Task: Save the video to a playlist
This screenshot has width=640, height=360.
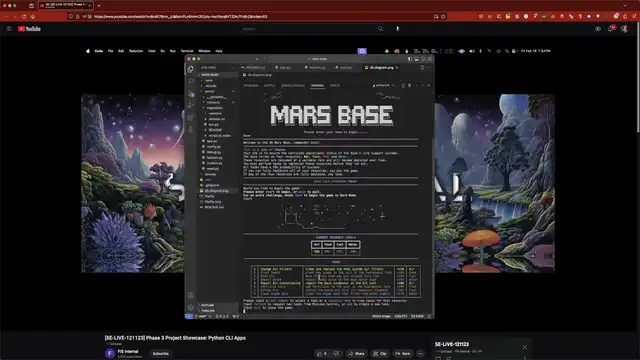Action: tap(402, 353)
